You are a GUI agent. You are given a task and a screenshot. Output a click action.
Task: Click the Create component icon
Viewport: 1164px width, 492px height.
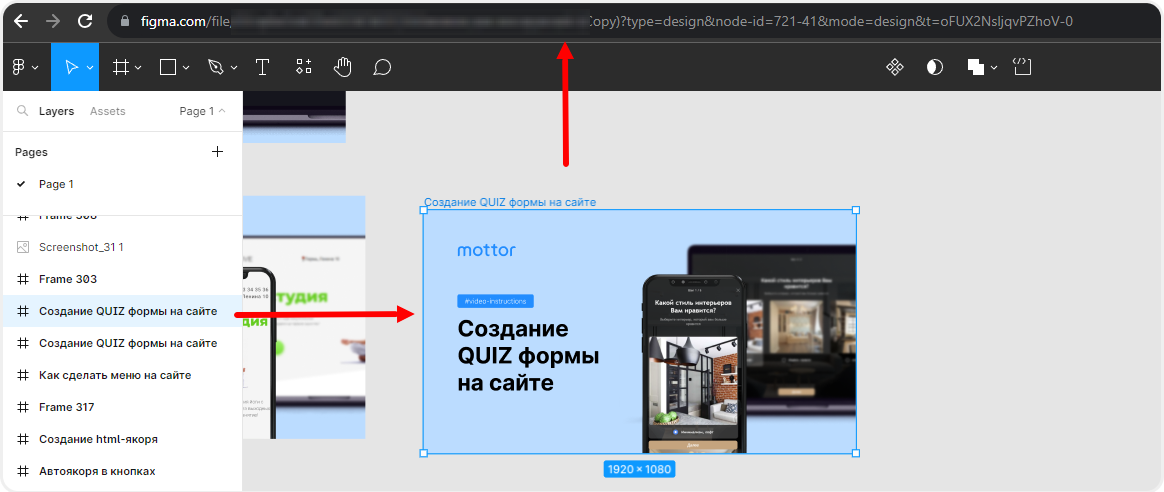[895, 67]
